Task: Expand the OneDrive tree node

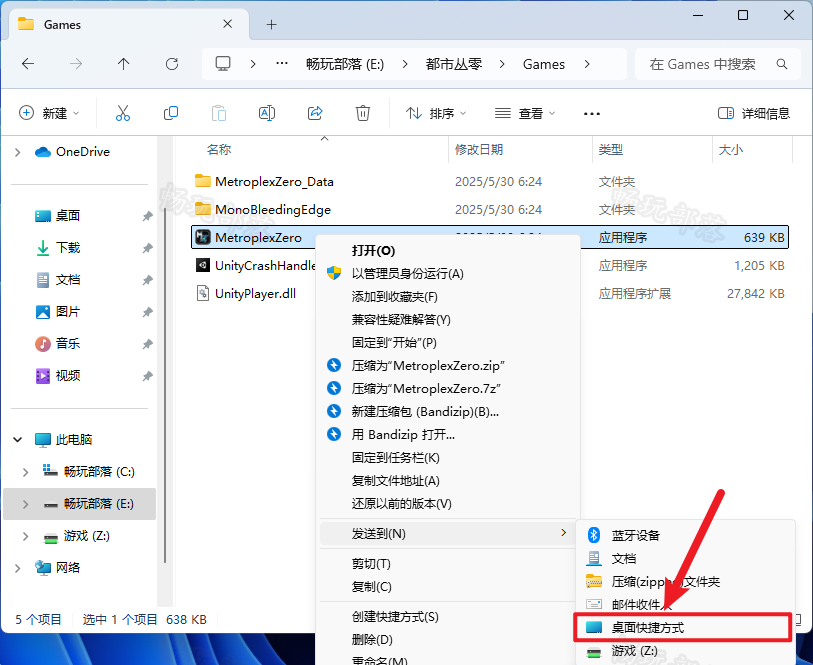Action: (18, 152)
